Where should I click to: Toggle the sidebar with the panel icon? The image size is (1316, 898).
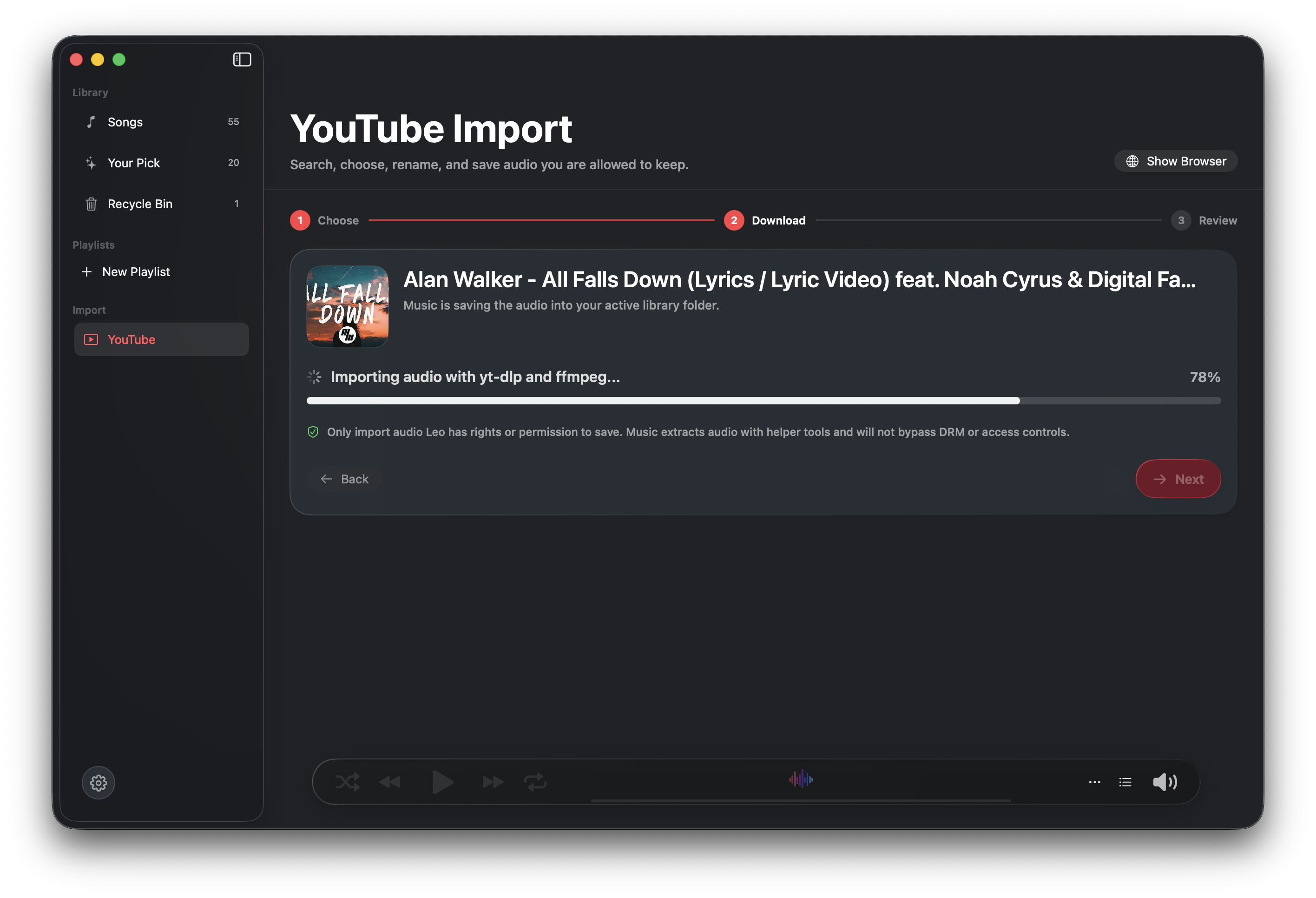coord(242,59)
